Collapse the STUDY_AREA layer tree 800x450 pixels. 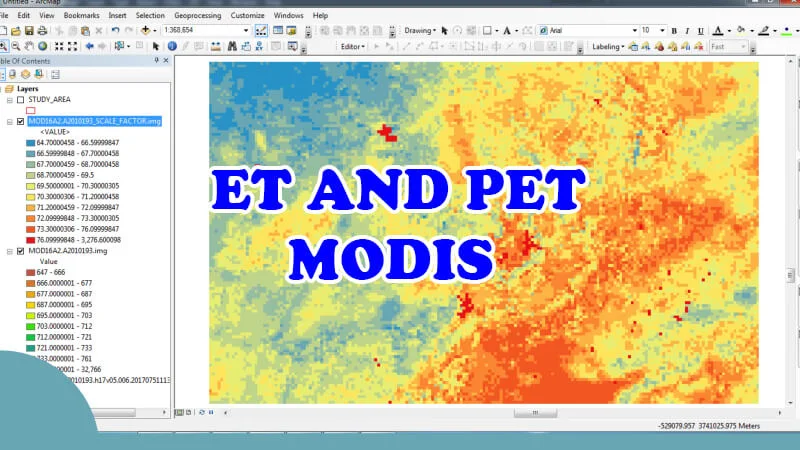[10, 100]
